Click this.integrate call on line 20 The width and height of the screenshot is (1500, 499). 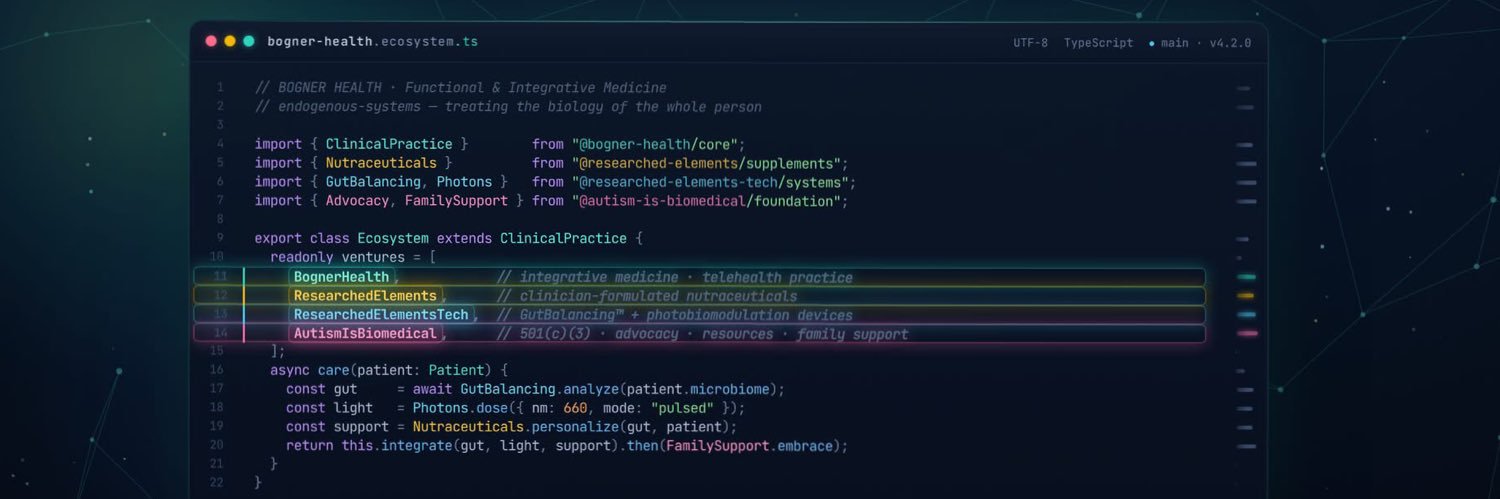397,446
